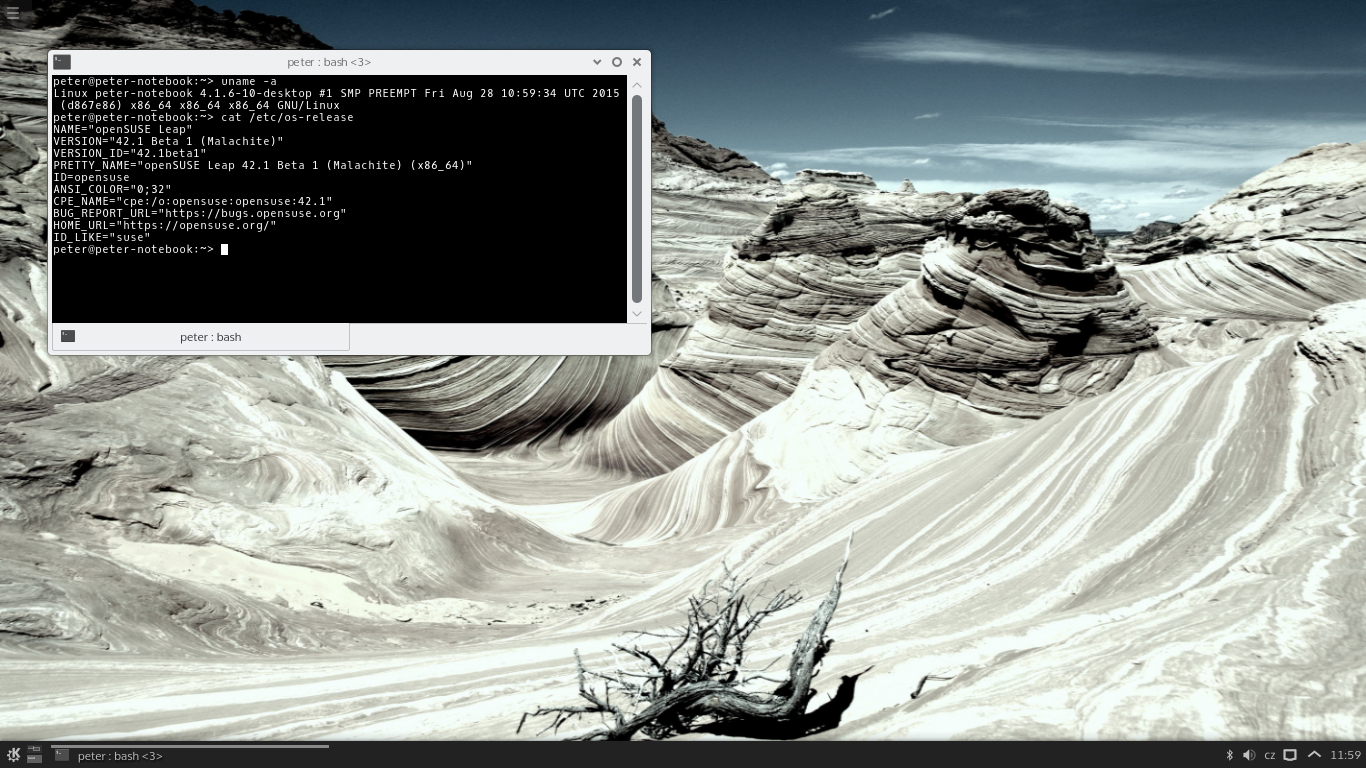
Task: Click the terminal prompt cursor line
Action: [x=141, y=249]
